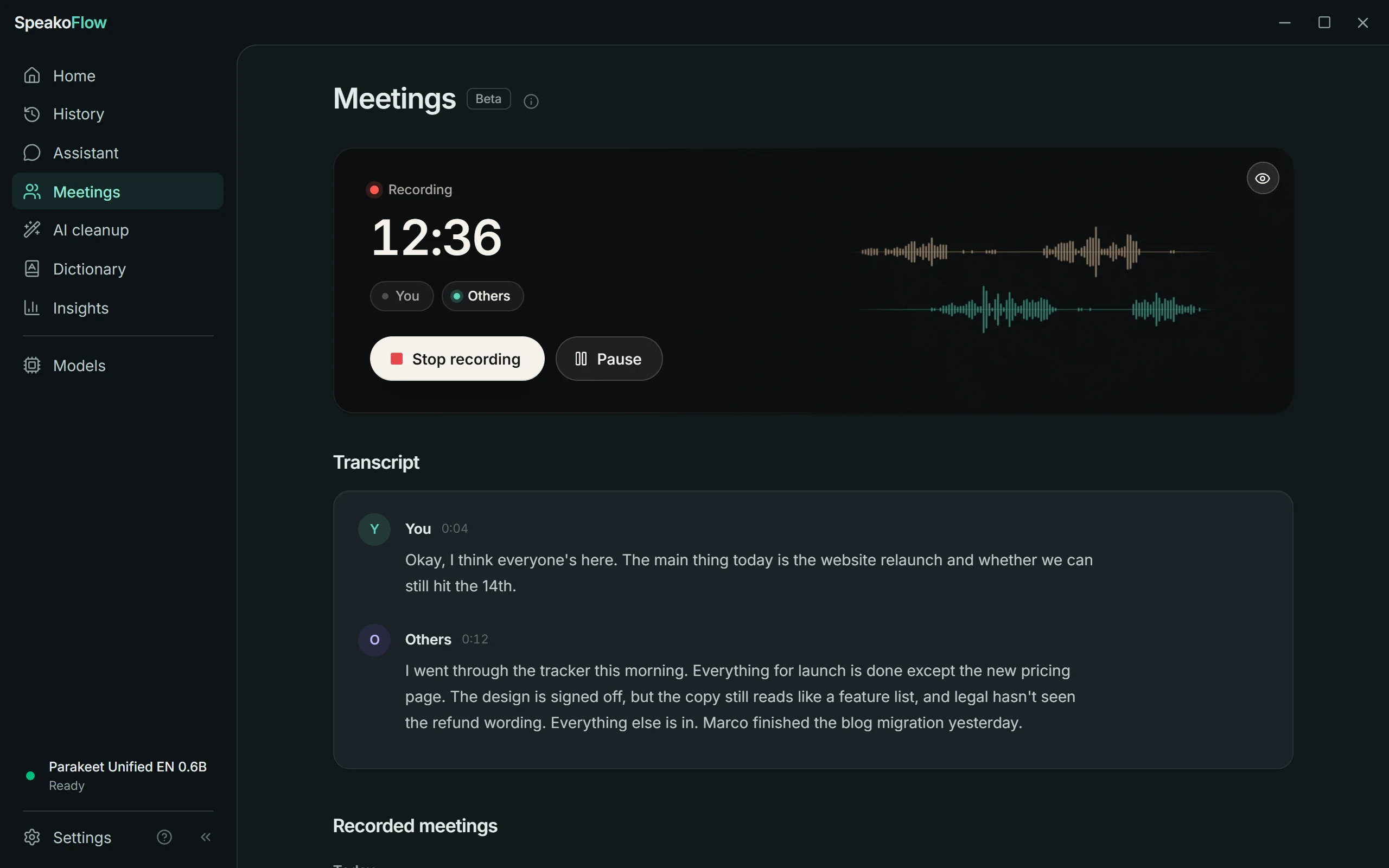Click the Beta badge
Viewport: 1389px width, 868px height.
point(488,99)
